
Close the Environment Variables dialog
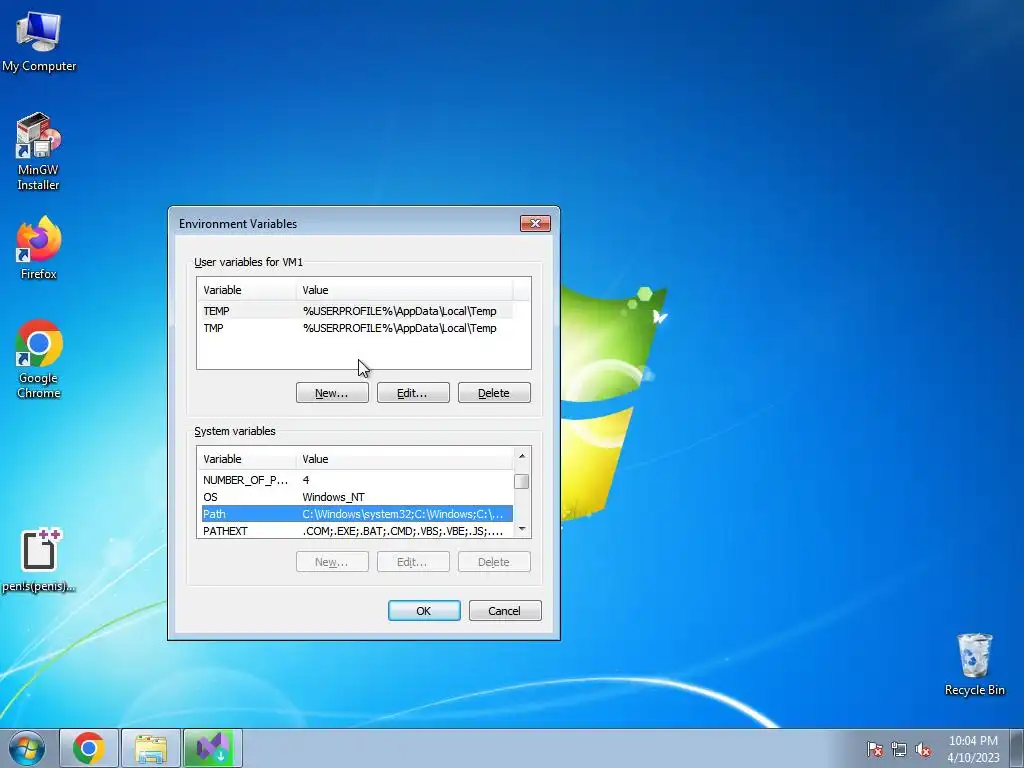pos(535,223)
